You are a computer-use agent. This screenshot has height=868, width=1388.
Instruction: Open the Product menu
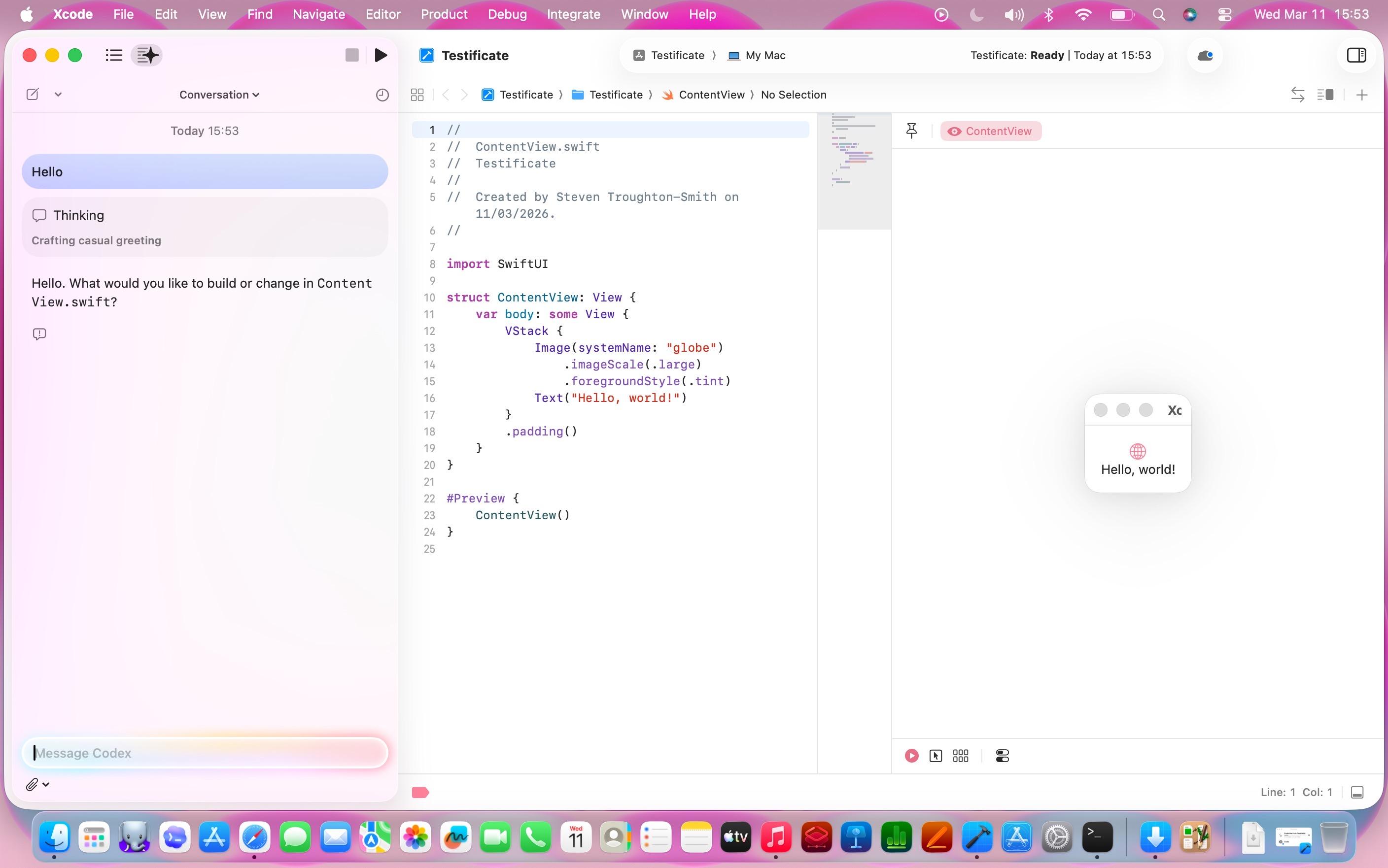tap(444, 14)
